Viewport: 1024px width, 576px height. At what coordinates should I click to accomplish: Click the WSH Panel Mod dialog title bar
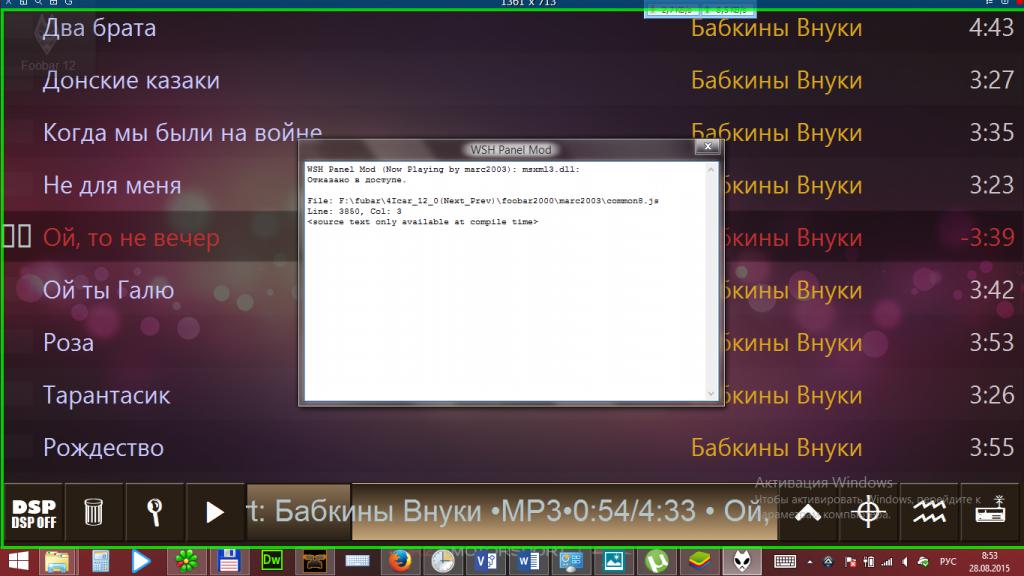pyautogui.click(x=511, y=150)
